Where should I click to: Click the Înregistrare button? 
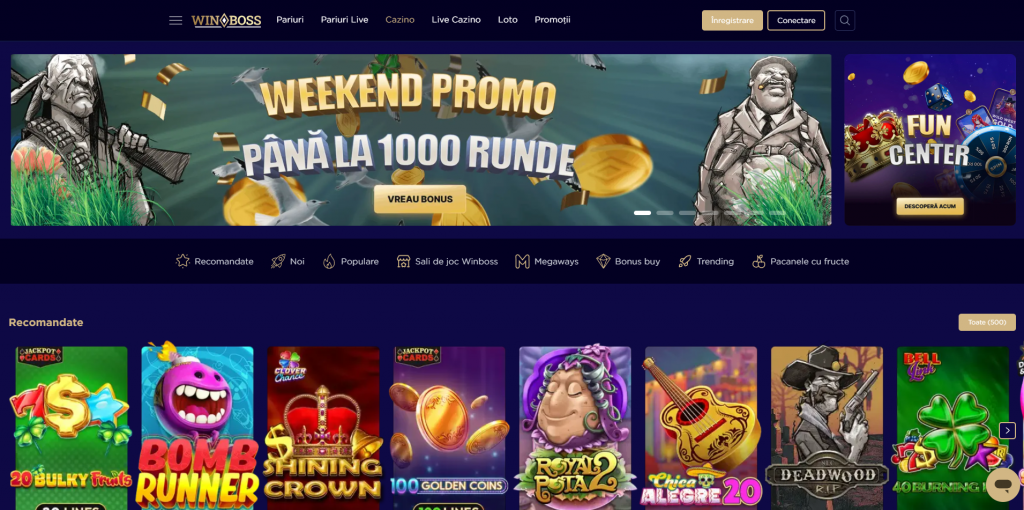[x=732, y=20]
